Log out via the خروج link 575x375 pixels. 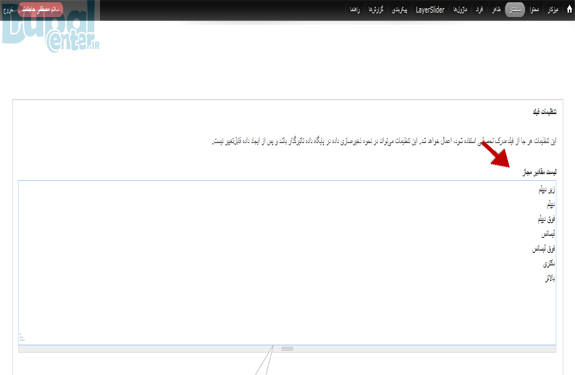pyautogui.click(x=8, y=10)
